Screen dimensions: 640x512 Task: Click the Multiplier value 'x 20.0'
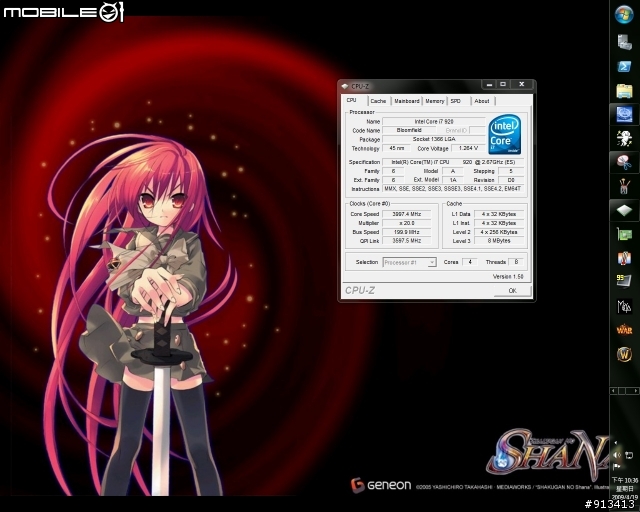coord(407,223)
